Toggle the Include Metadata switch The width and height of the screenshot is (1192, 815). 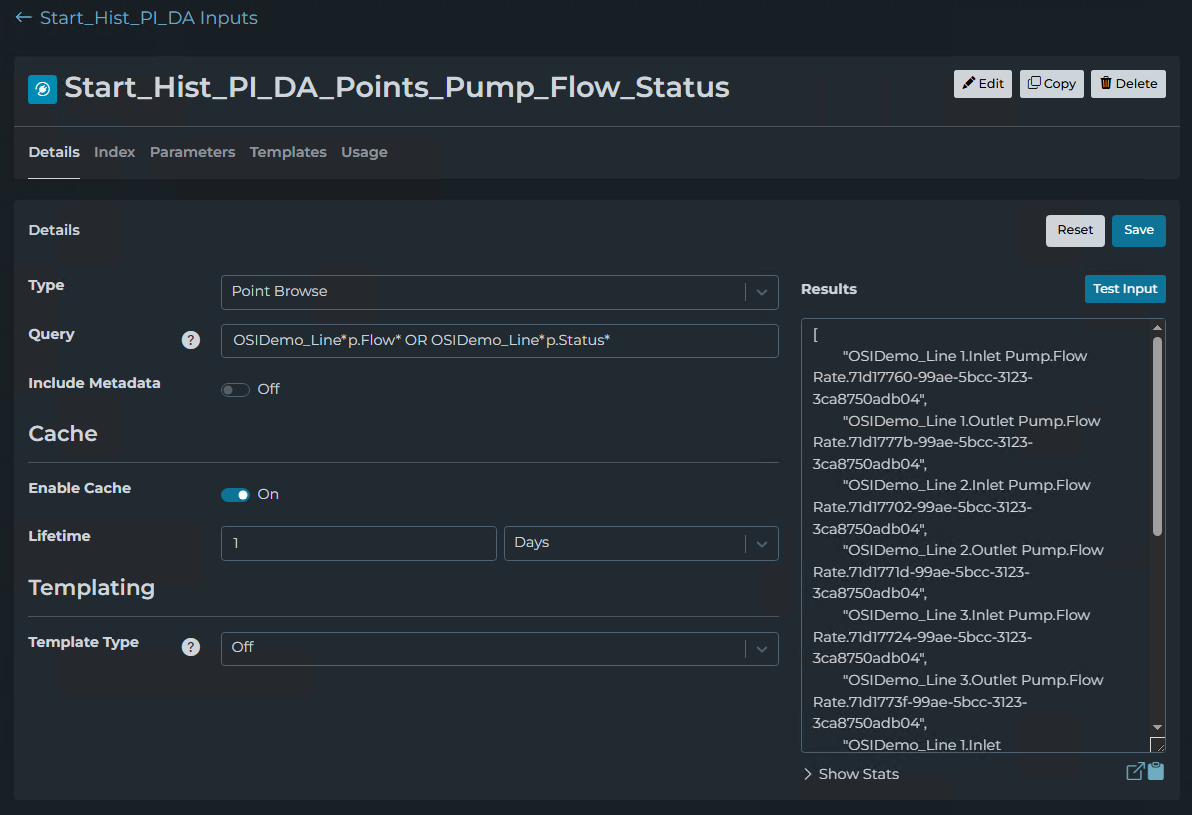pyautogui.click(x=236, y=389)
